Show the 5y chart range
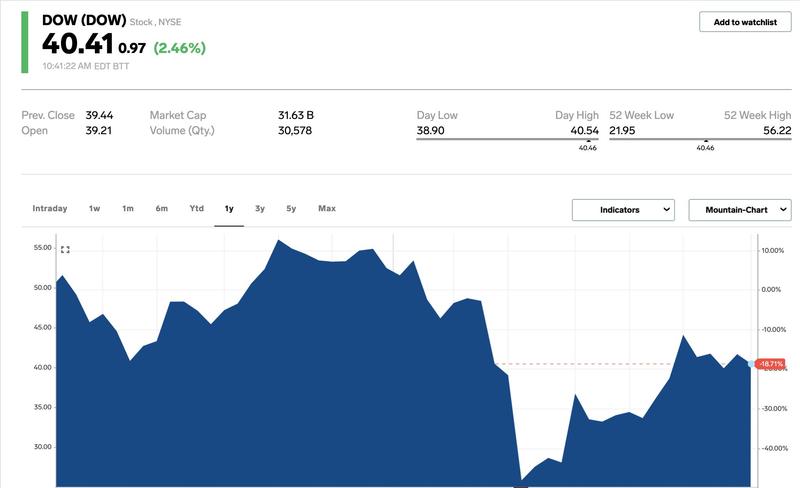This screenshot has width=800, height=488. point(291,208)
